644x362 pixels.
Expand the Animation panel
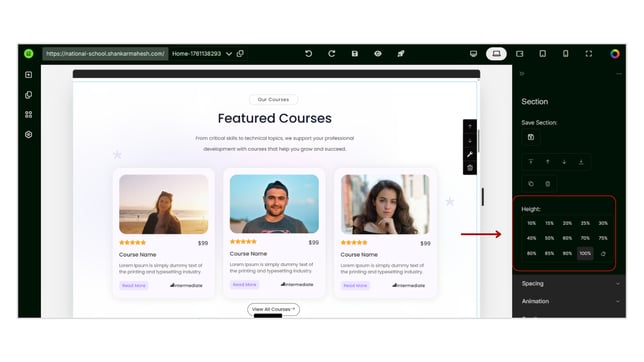coord(569,301)
